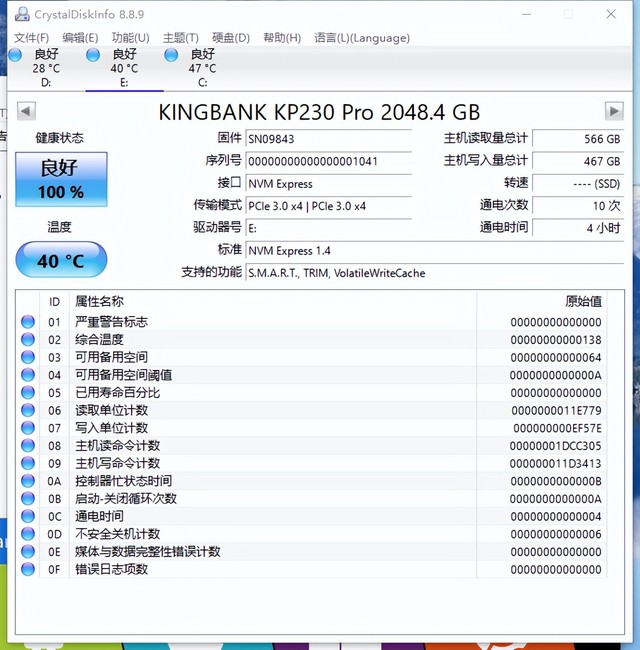The width and height of the screenshot is (640, 650).
Task: Click the CrystalDiskInfo title bar app icon
Action: click(x=22, y=14)
